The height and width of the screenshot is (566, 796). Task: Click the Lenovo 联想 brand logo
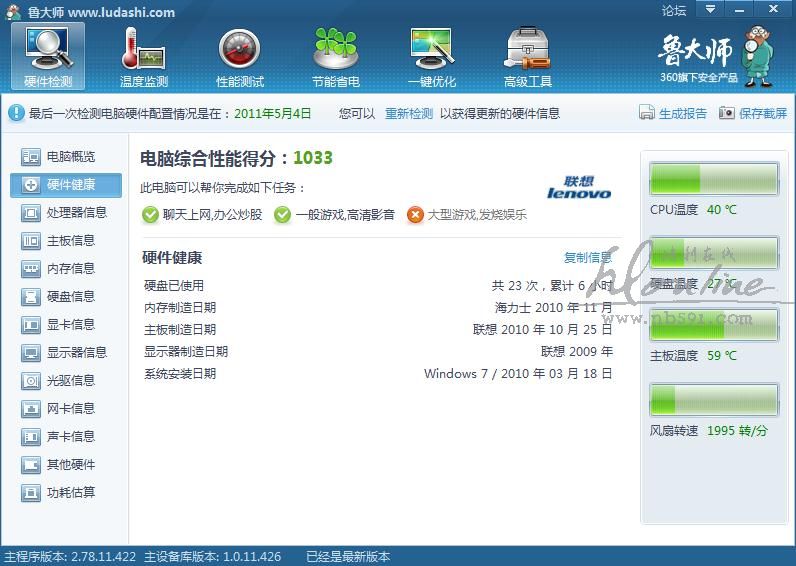point(579,188)
